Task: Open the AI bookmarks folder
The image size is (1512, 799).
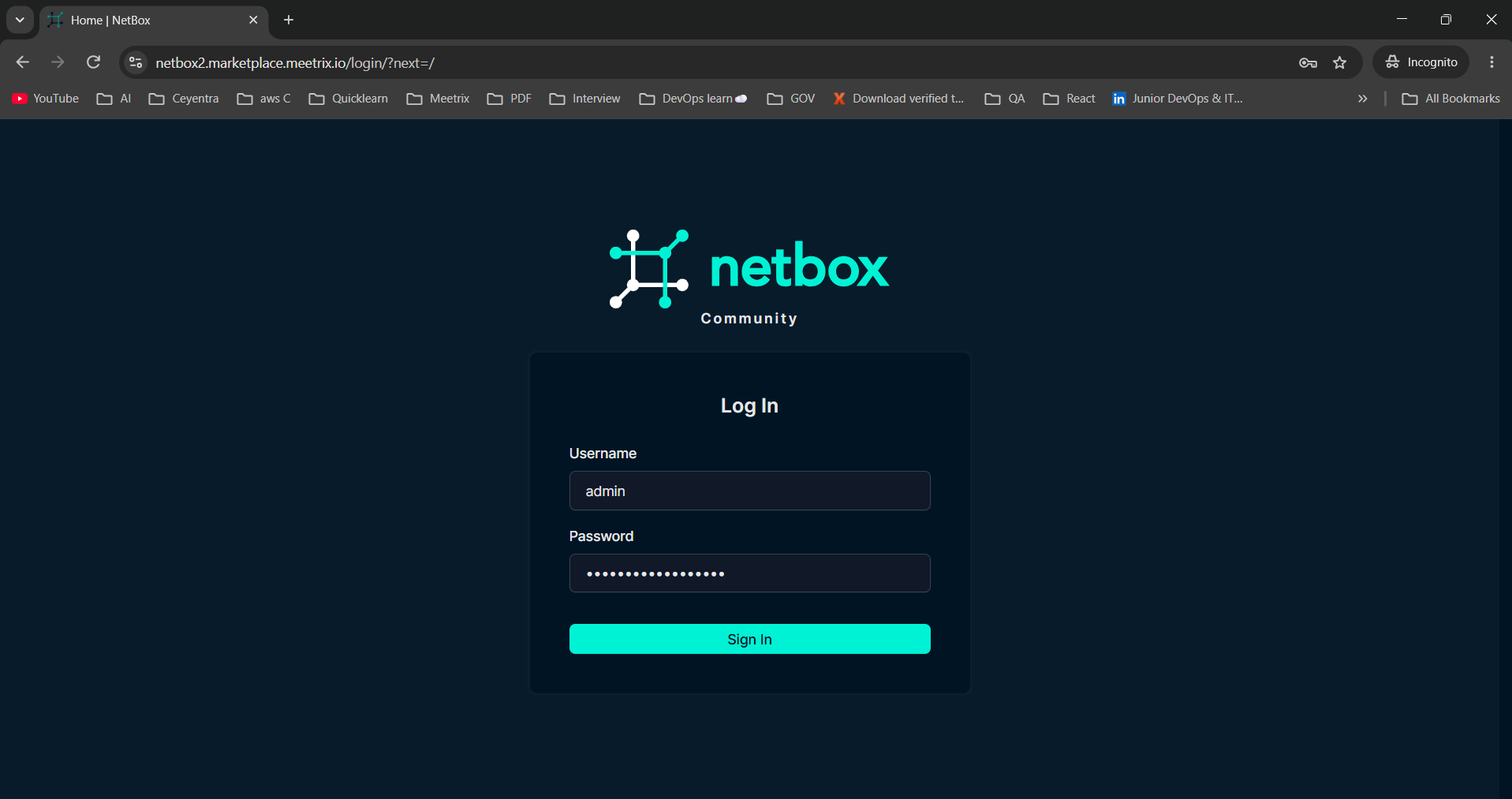Action: [x=114, y=99]
